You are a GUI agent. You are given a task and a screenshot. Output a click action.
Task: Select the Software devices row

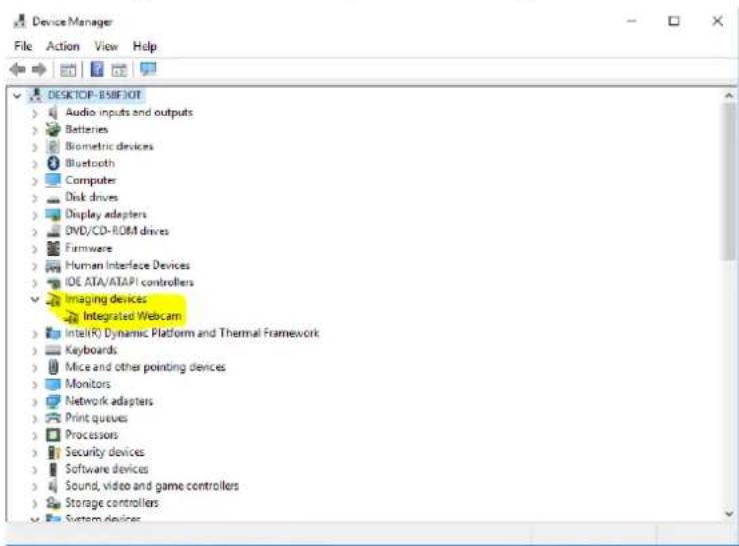pyautogui.click(x=107, y=469)
